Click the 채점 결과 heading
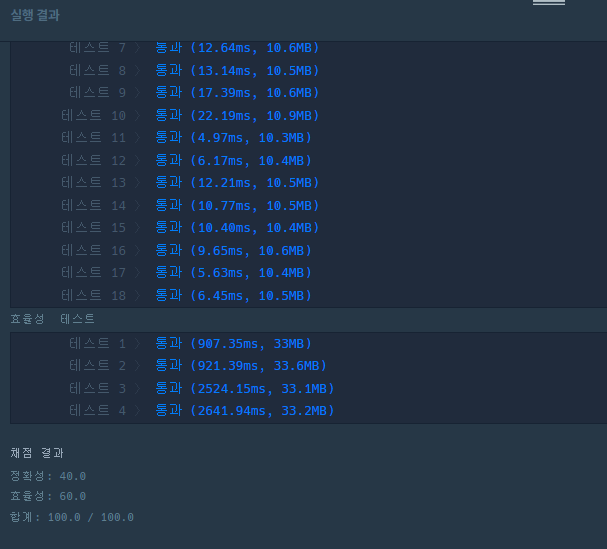607x549 pixels. click(x=37, y=453)
